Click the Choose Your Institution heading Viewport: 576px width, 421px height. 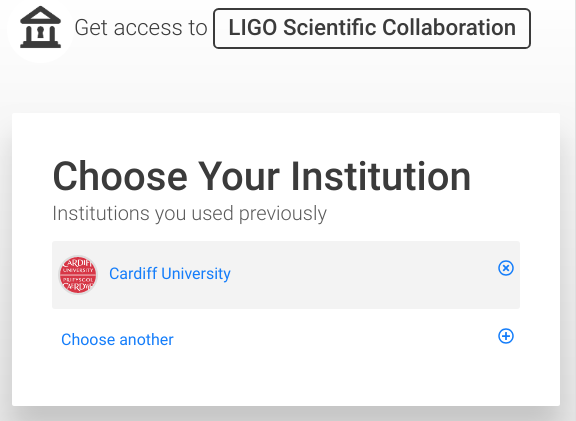coord(262,177)
